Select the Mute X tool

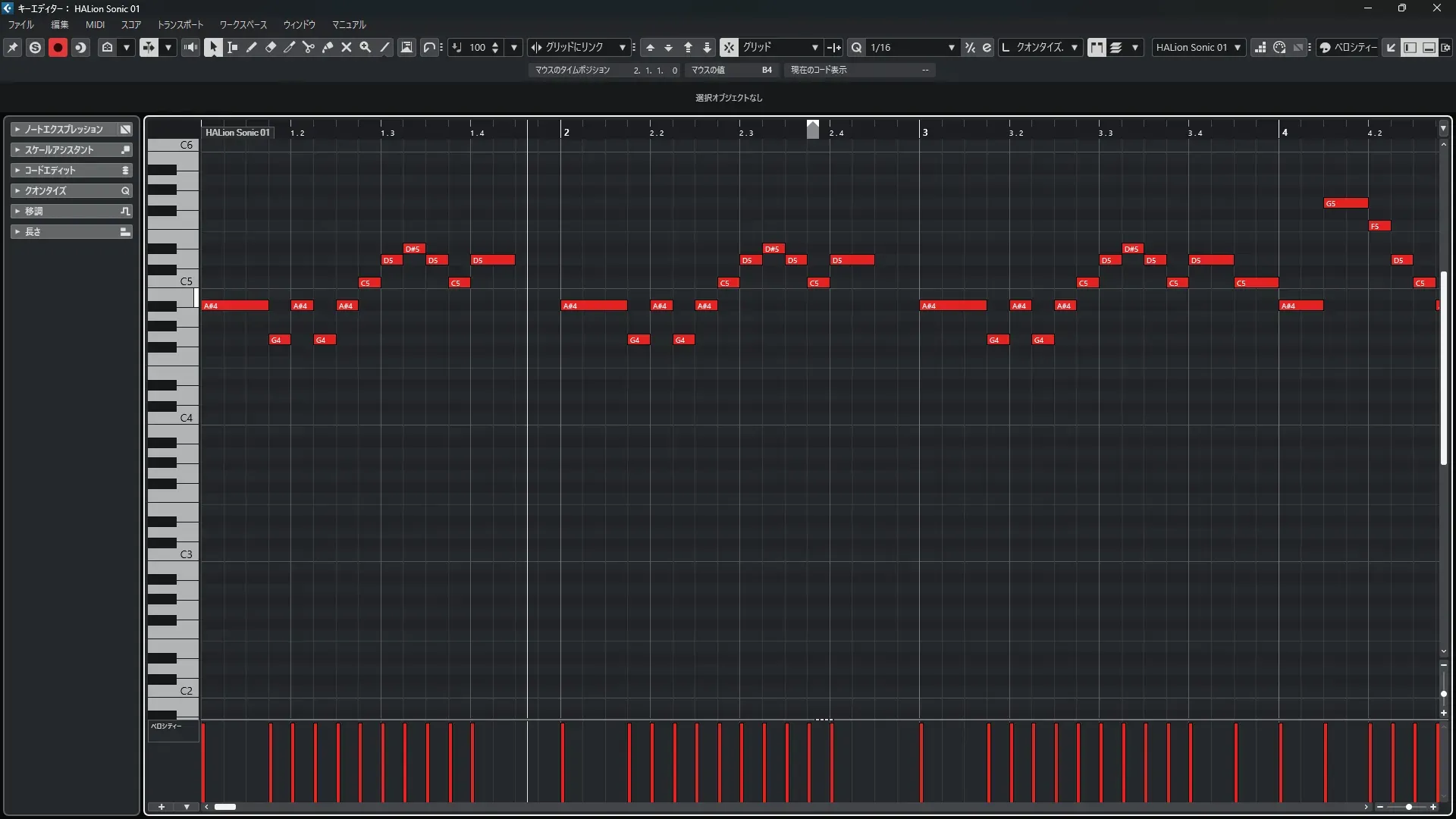pos(347,47)
